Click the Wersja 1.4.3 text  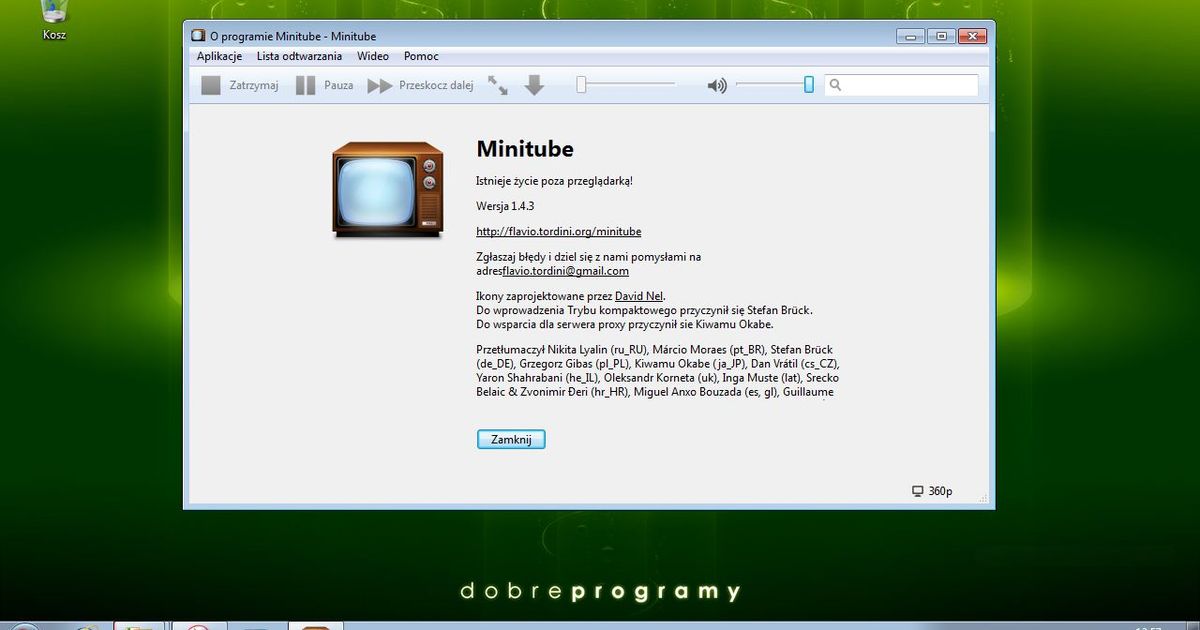click(506, 206)
